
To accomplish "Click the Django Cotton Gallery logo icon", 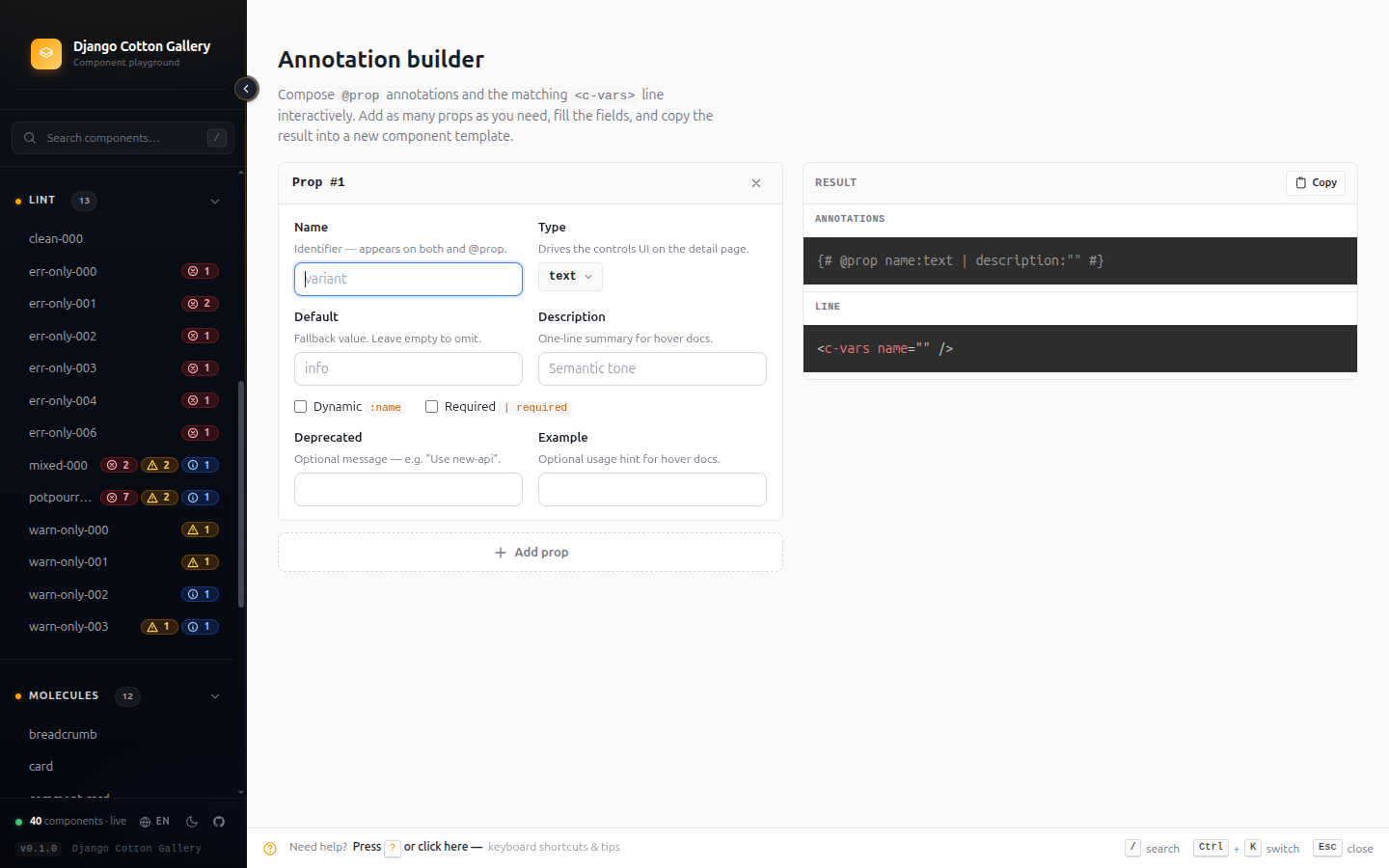I will coord(46,54).
